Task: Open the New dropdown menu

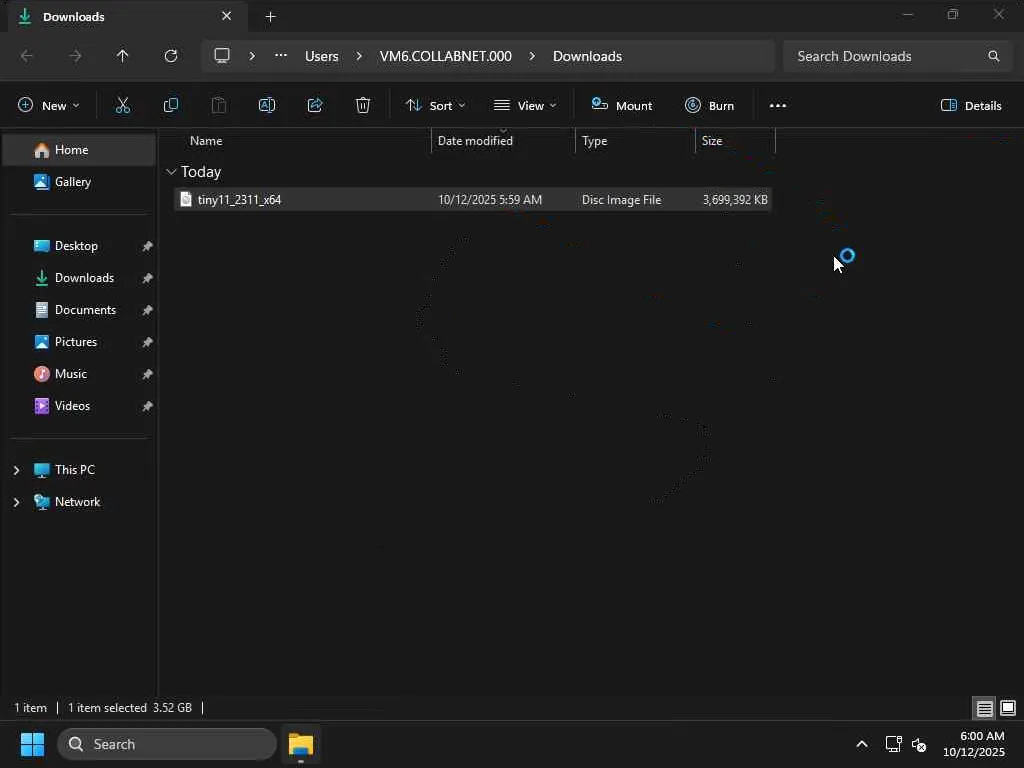Action: [49, 105]
